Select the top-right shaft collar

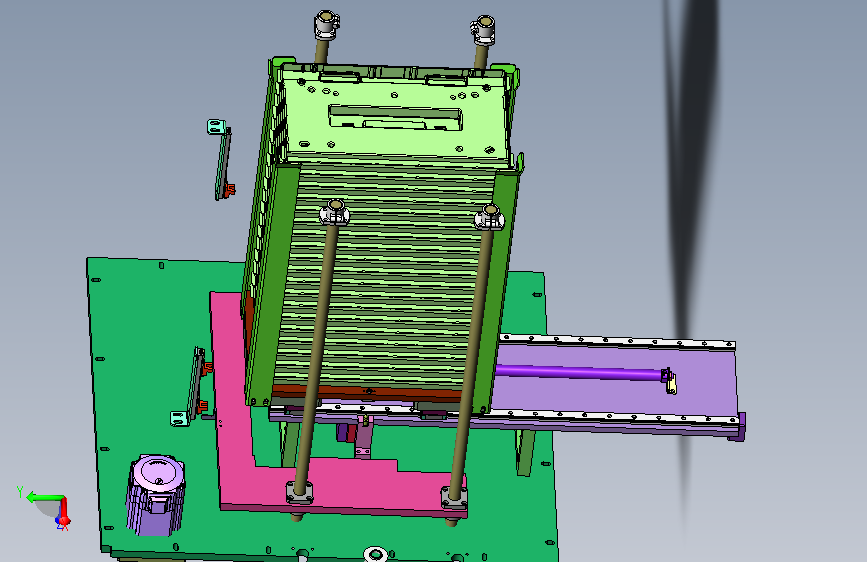click(483, 30)
